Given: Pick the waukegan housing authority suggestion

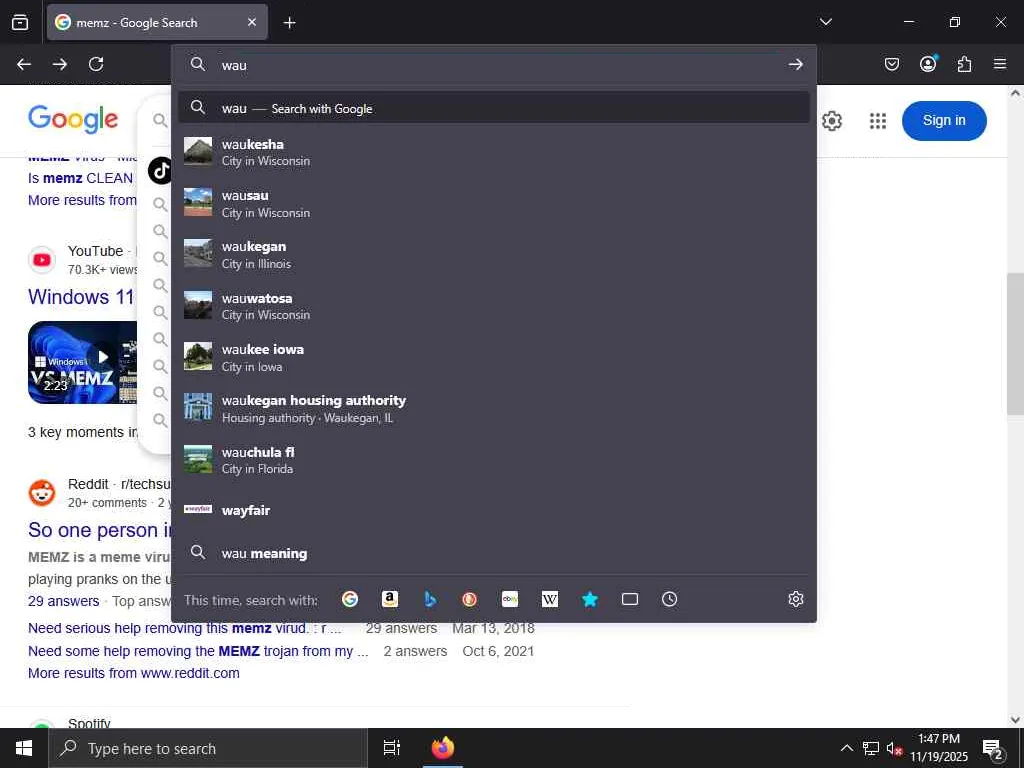Looking at the screenshot, I should 494,408.
